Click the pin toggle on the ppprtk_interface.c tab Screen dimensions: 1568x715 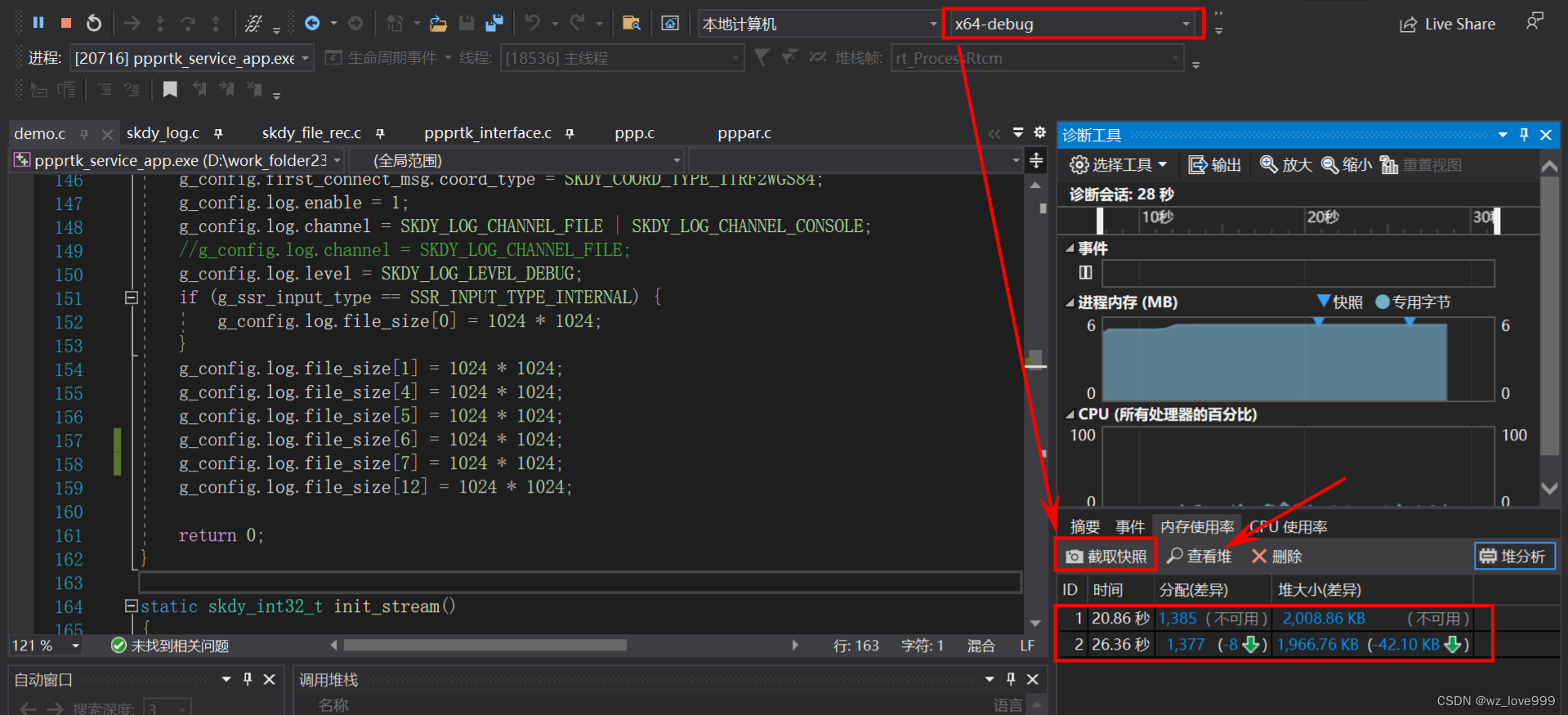pyautogui.click(x=570, y=133)
